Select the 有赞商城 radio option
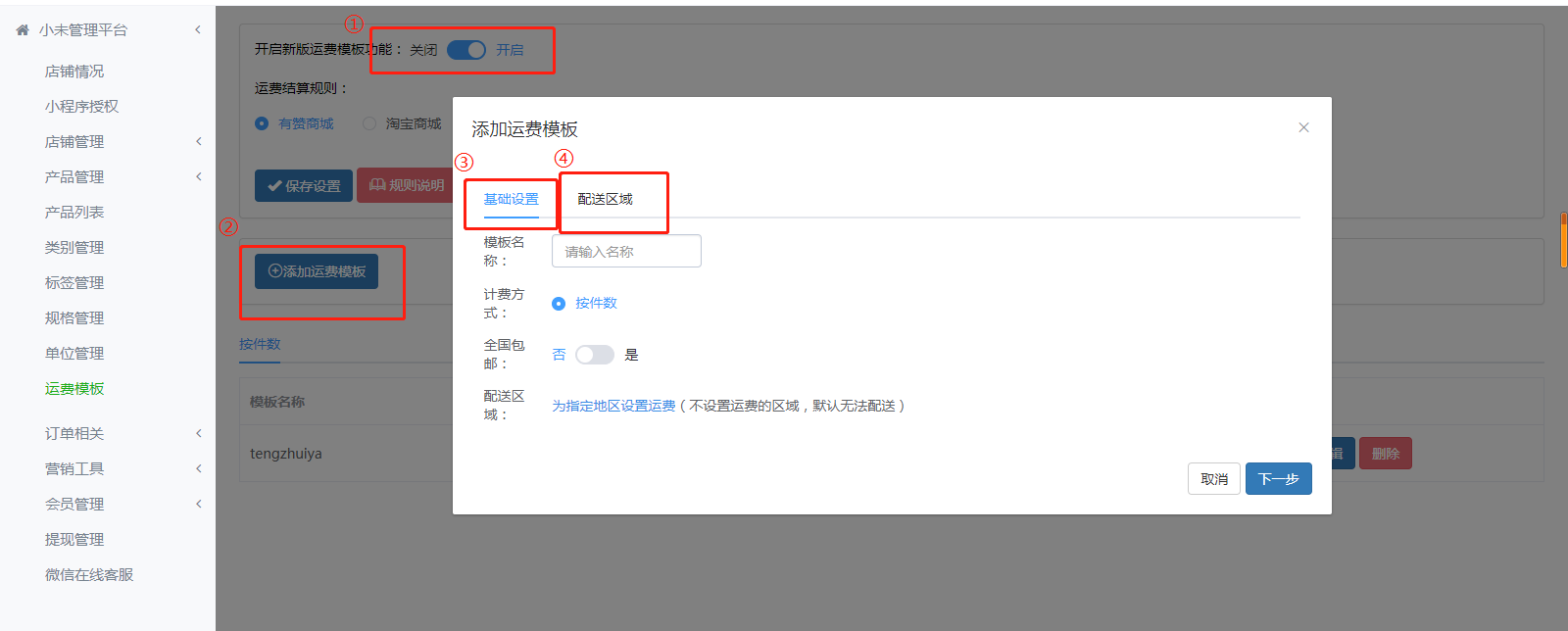Screen dimensions: 1568x631 (262, 123)
